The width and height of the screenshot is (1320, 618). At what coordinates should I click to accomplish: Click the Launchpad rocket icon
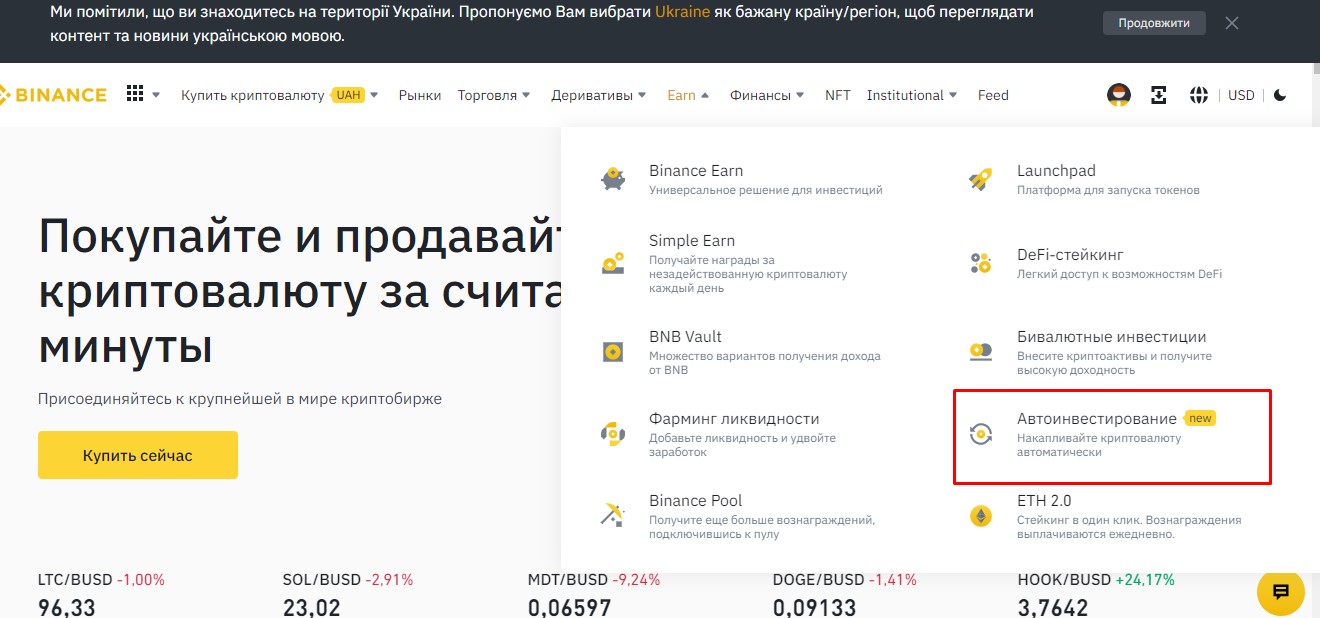[981, 180]
